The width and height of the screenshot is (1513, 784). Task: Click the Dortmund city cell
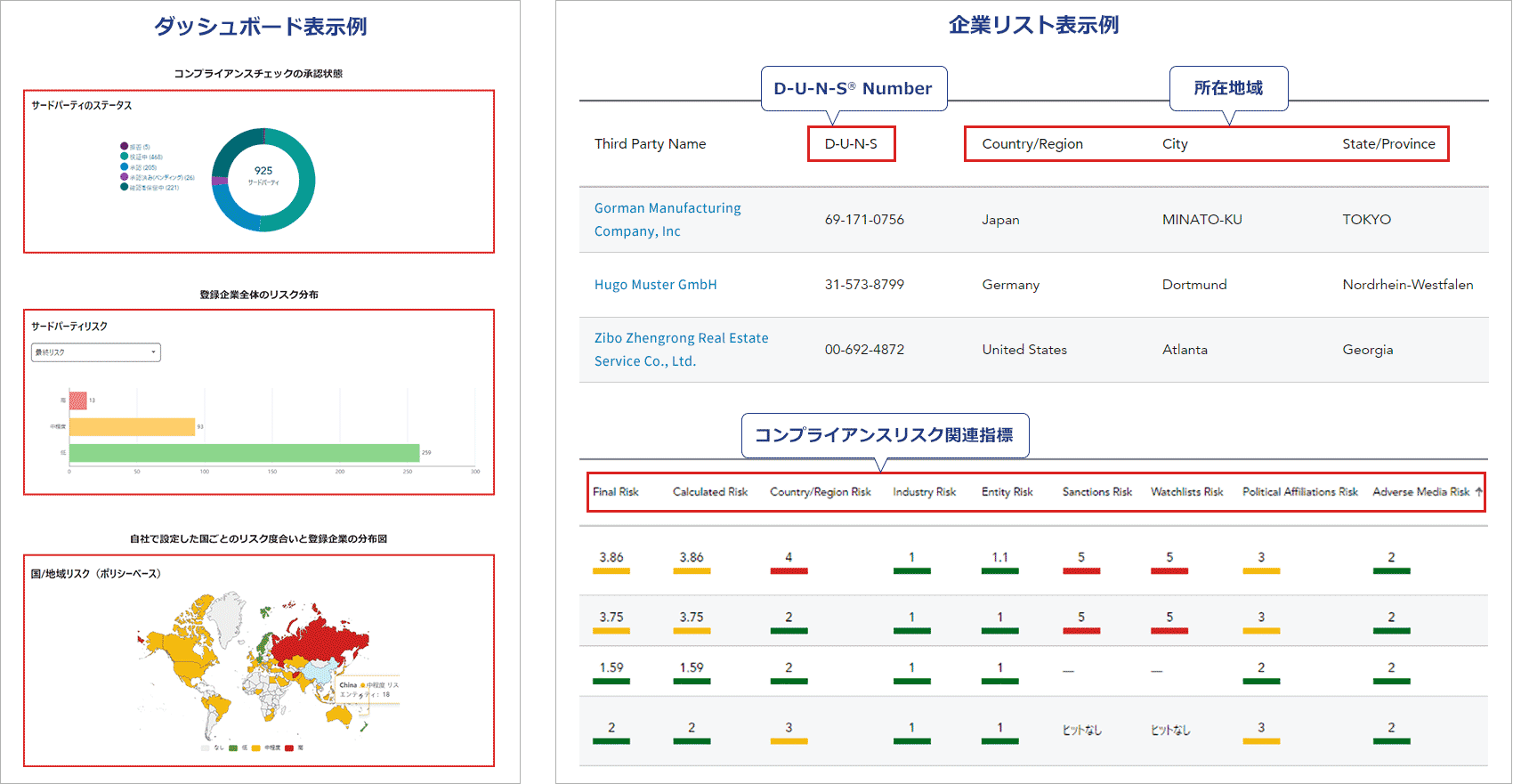(x=1194, y=285)
